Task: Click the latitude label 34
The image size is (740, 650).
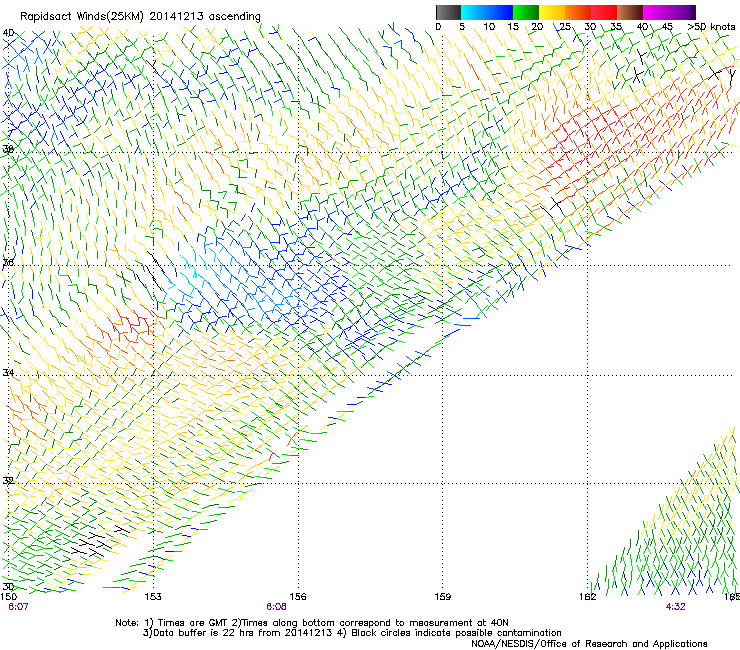Action: pos(8,373)
